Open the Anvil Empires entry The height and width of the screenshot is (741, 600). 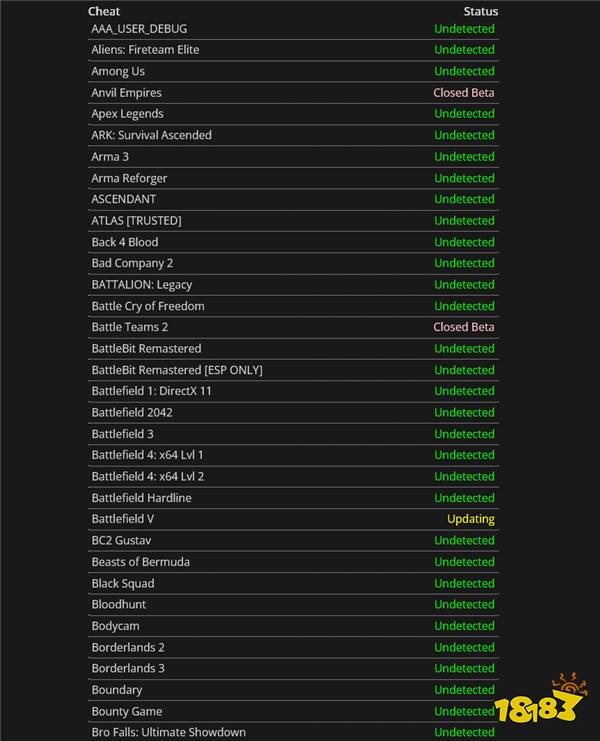[127, 93]
